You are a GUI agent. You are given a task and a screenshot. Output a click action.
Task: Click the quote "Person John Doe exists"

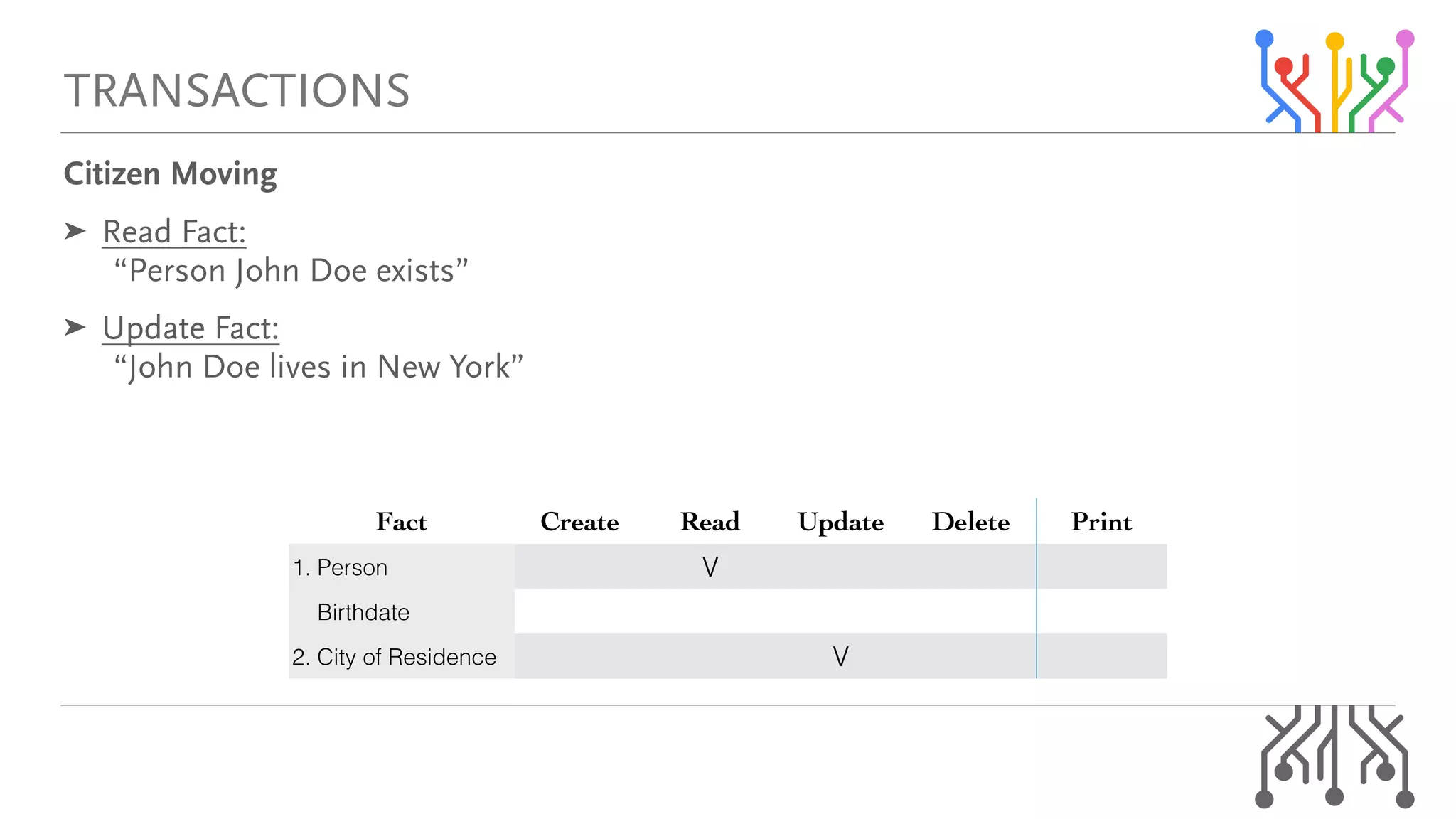tap(291, 271)
